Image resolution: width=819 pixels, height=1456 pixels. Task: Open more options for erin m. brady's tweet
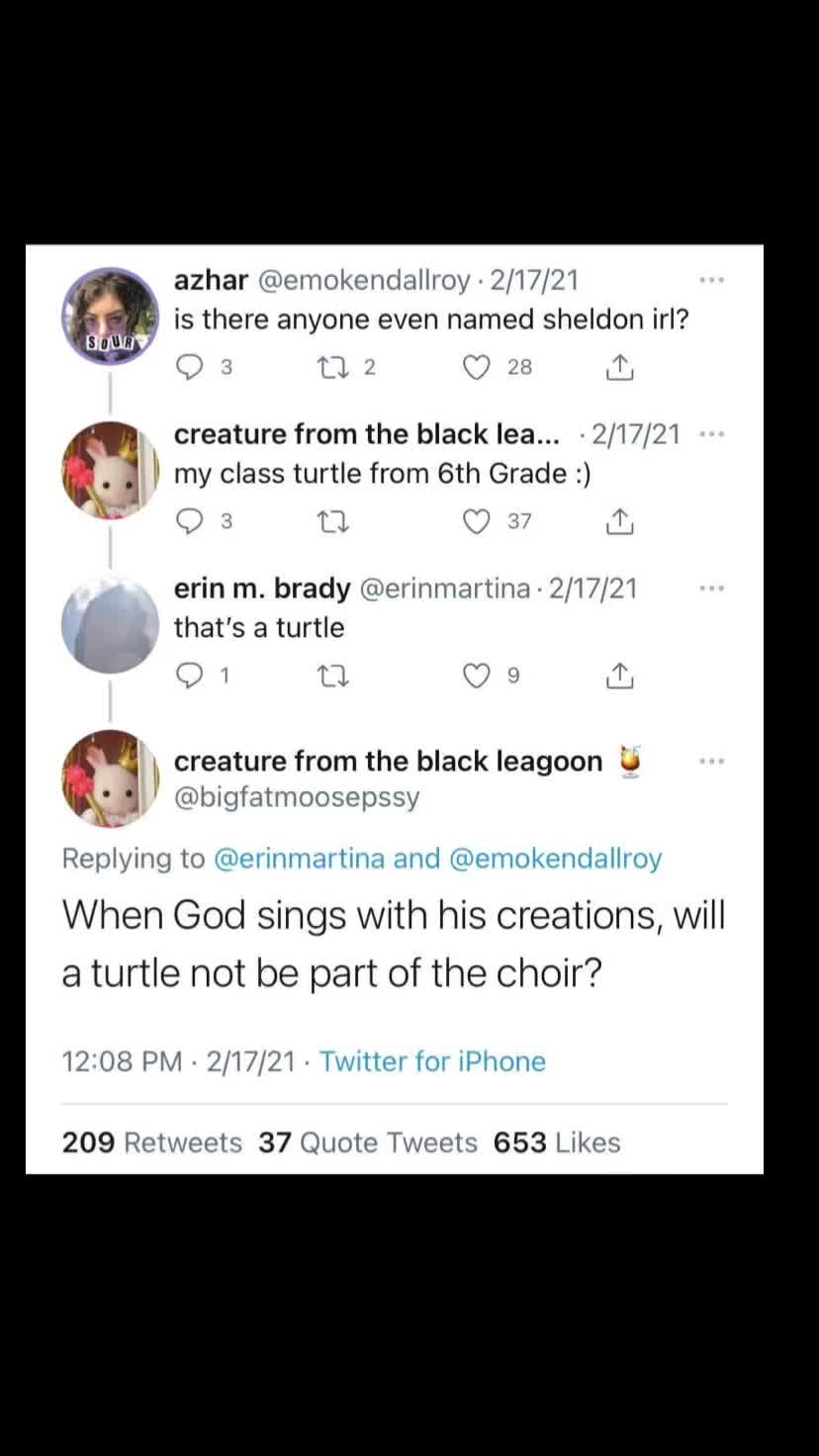coord(712,589)
